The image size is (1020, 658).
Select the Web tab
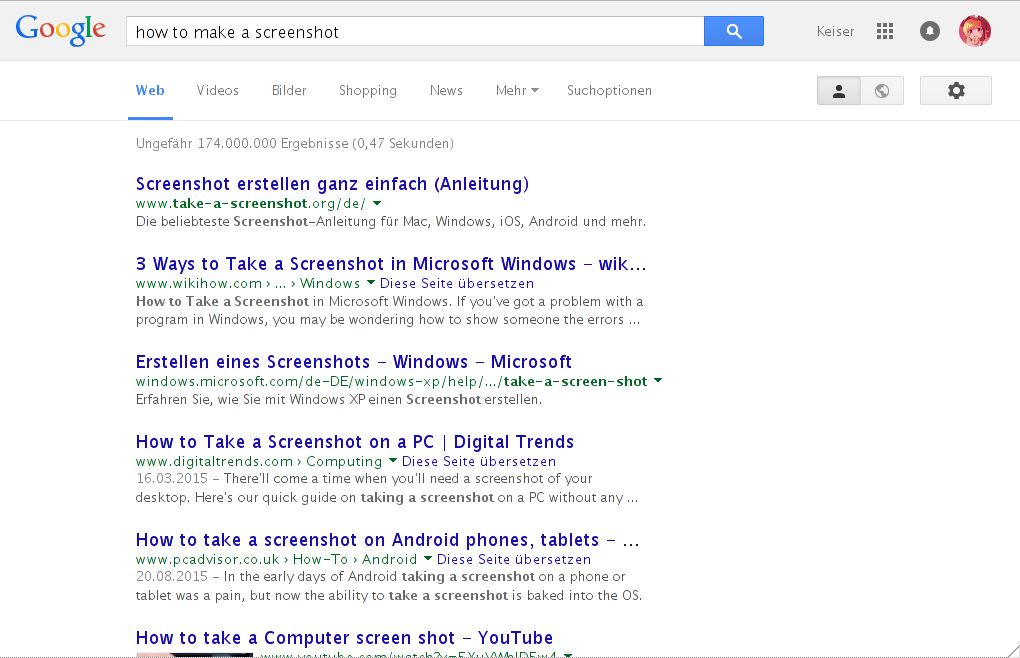tap(150, 90)
